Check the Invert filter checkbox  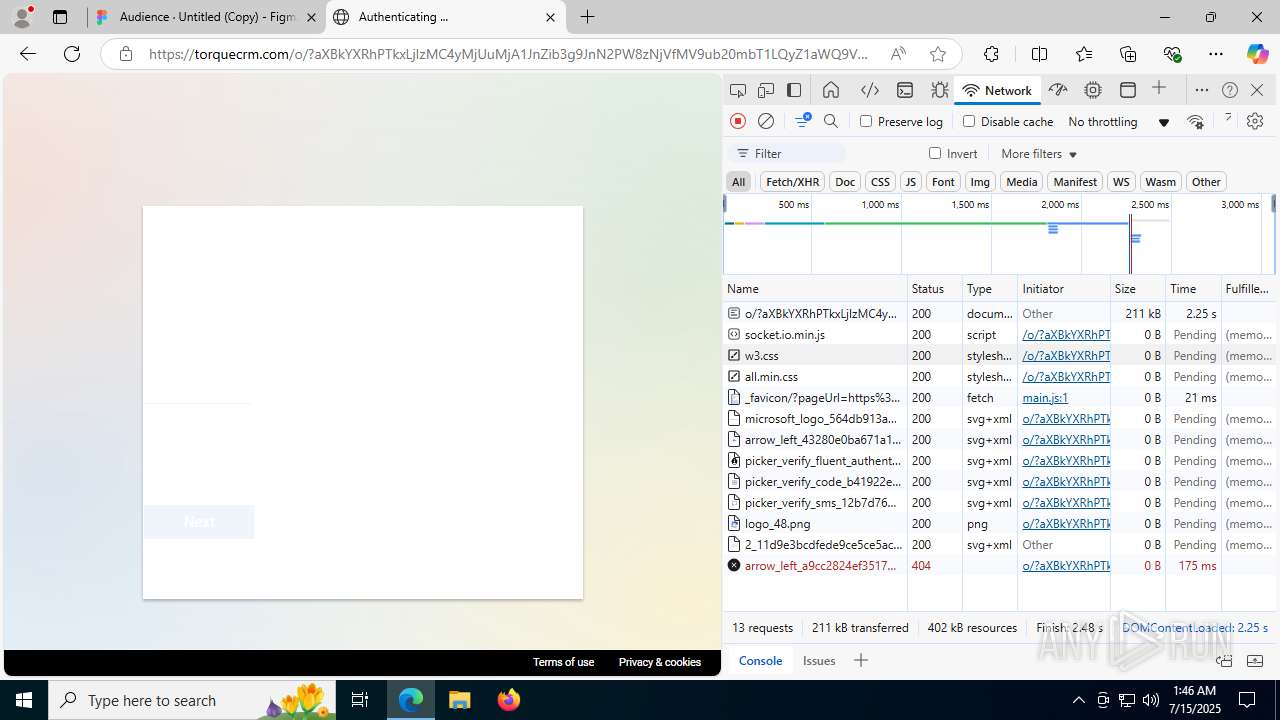(x=935, y=153)
